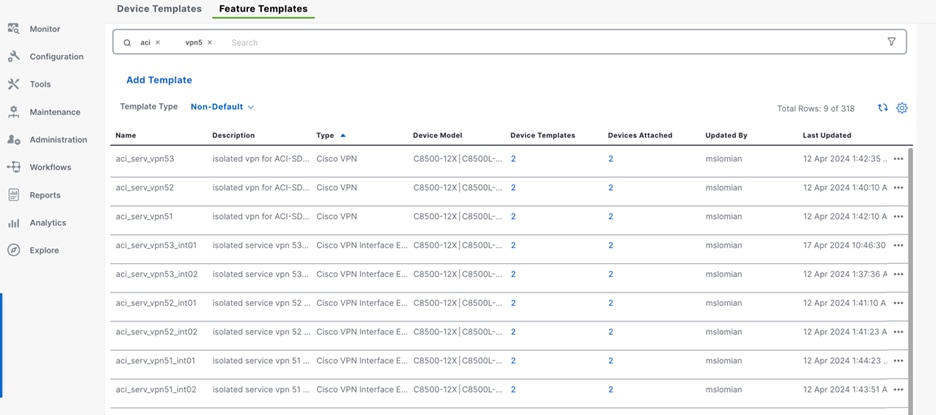Open more actions for aci_serv_vpn51_int02

click(x=898, y=389)
